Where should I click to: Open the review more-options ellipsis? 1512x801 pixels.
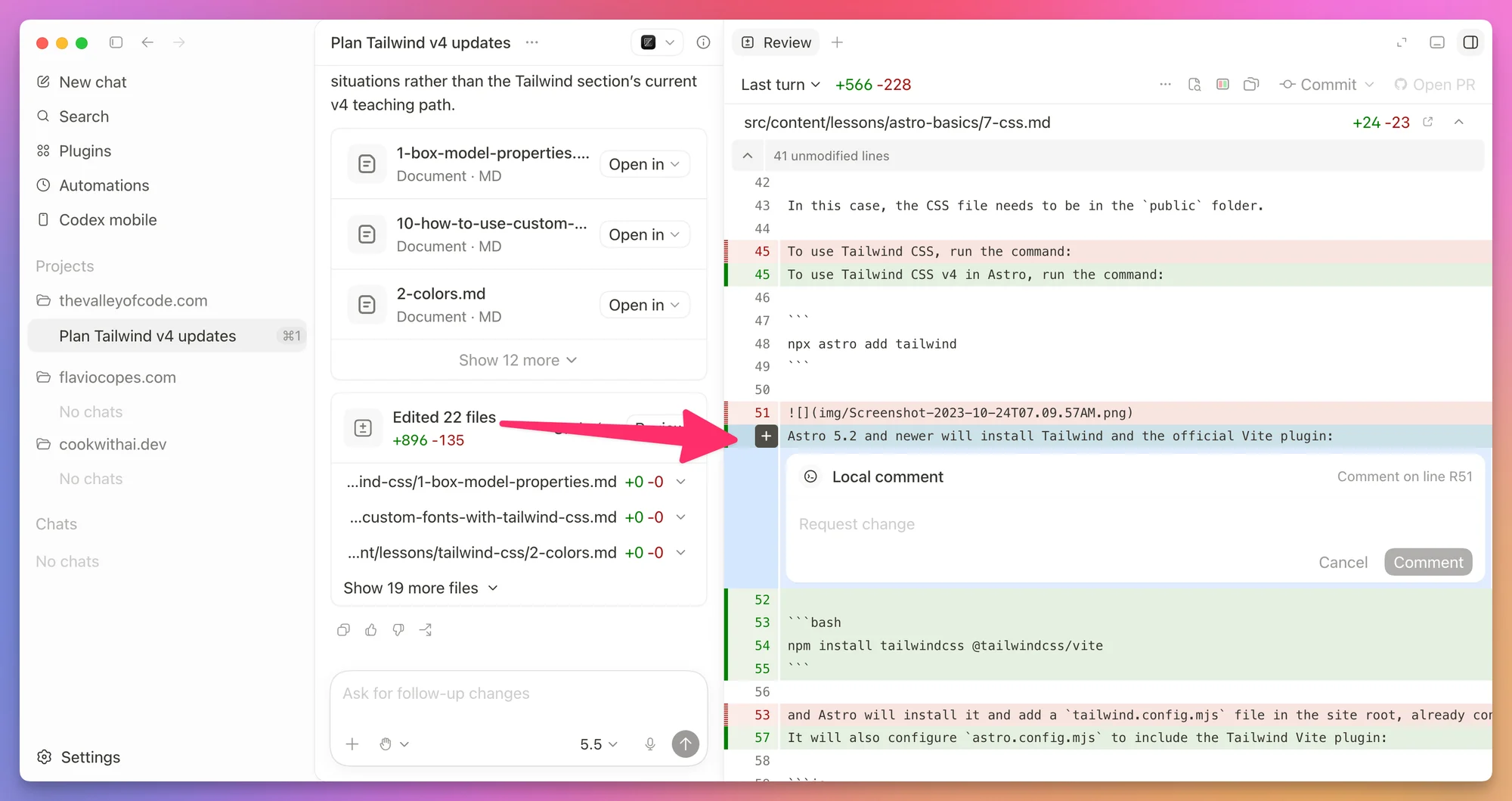(x=1165, y=85)
